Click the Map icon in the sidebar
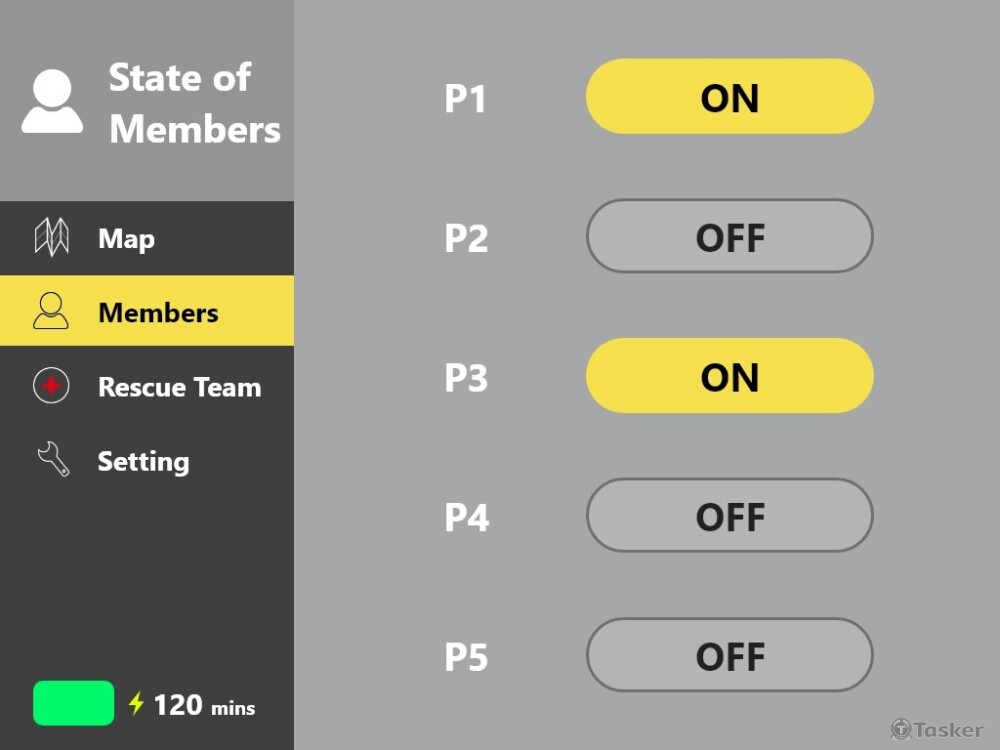Screen dimensions: 1000x750 (x=50, y=237)
